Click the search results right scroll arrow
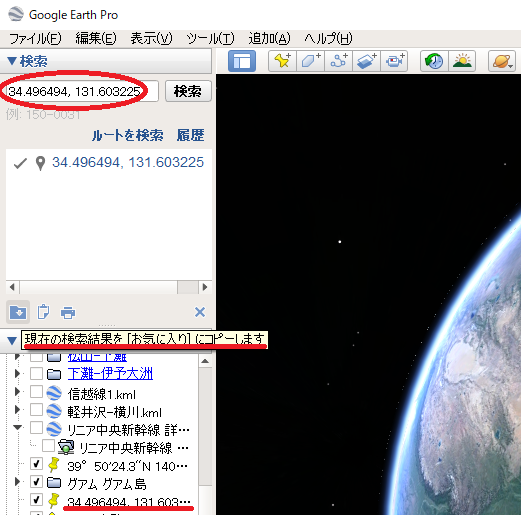The height and width of the screenshot is (515, 521). pos(205,287)
